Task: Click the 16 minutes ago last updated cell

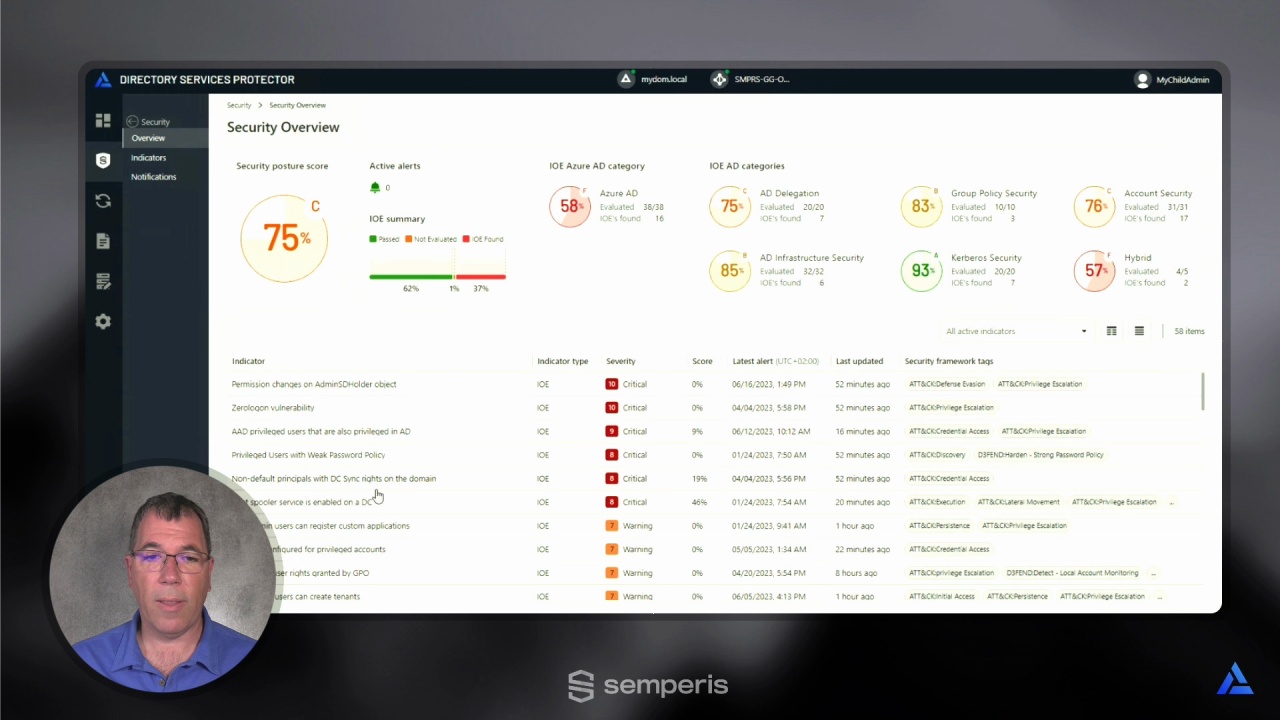Action: [862, 431]
